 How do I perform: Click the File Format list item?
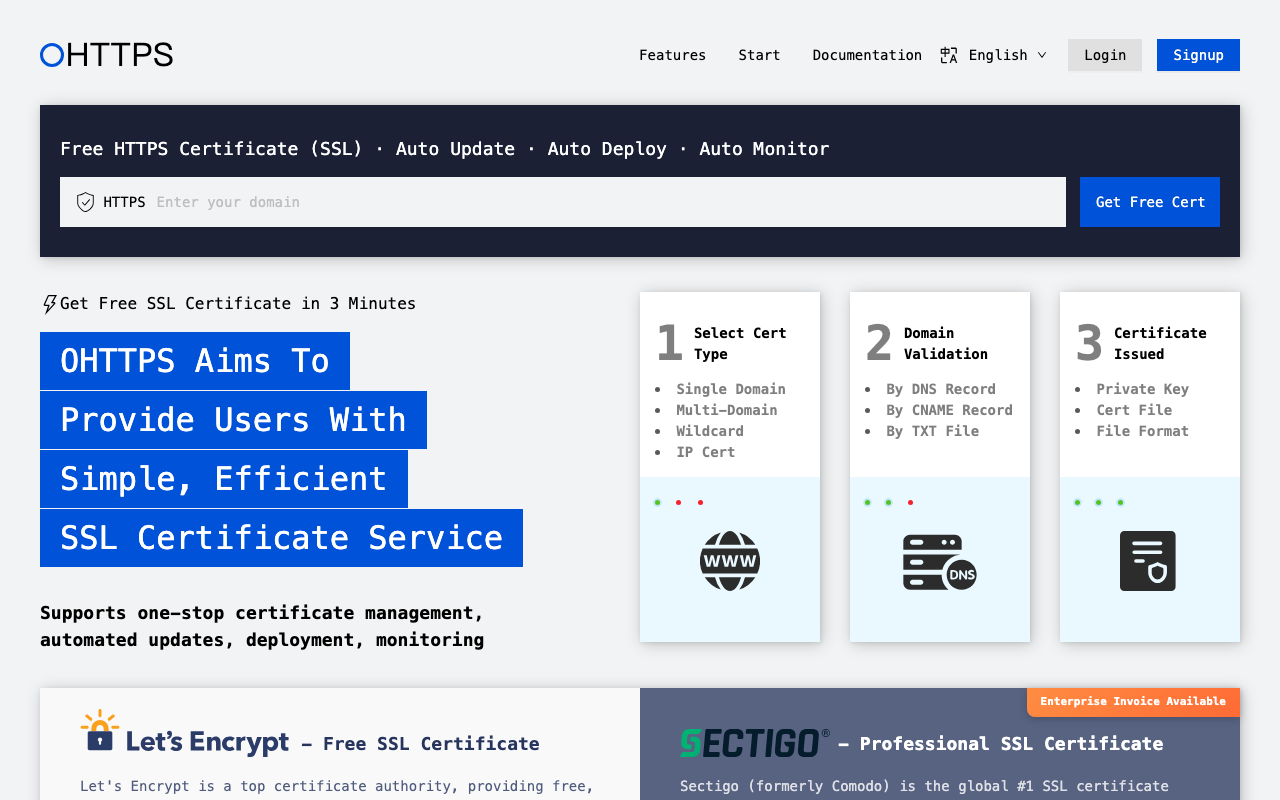[x=1143, y=431]
